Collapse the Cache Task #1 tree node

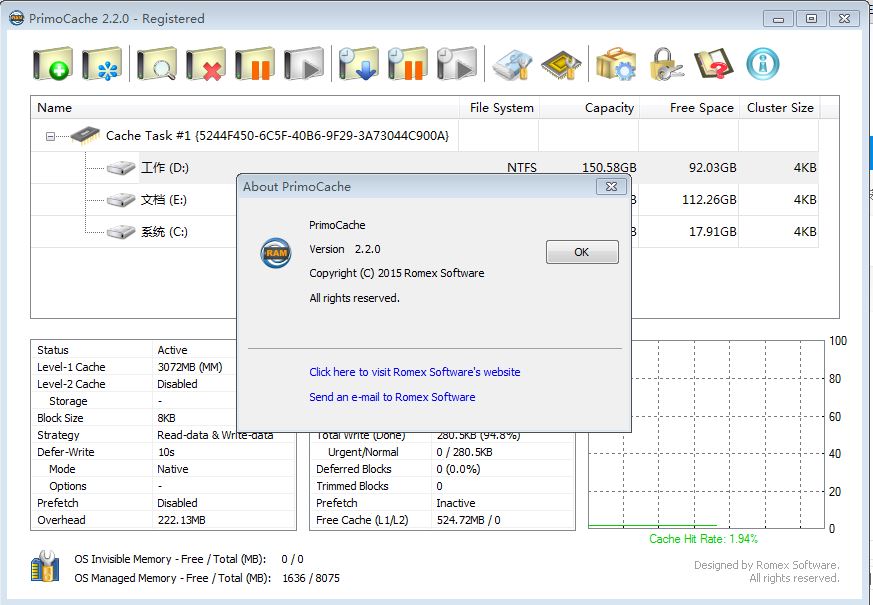pyautogui.click(x=50, y=136)
